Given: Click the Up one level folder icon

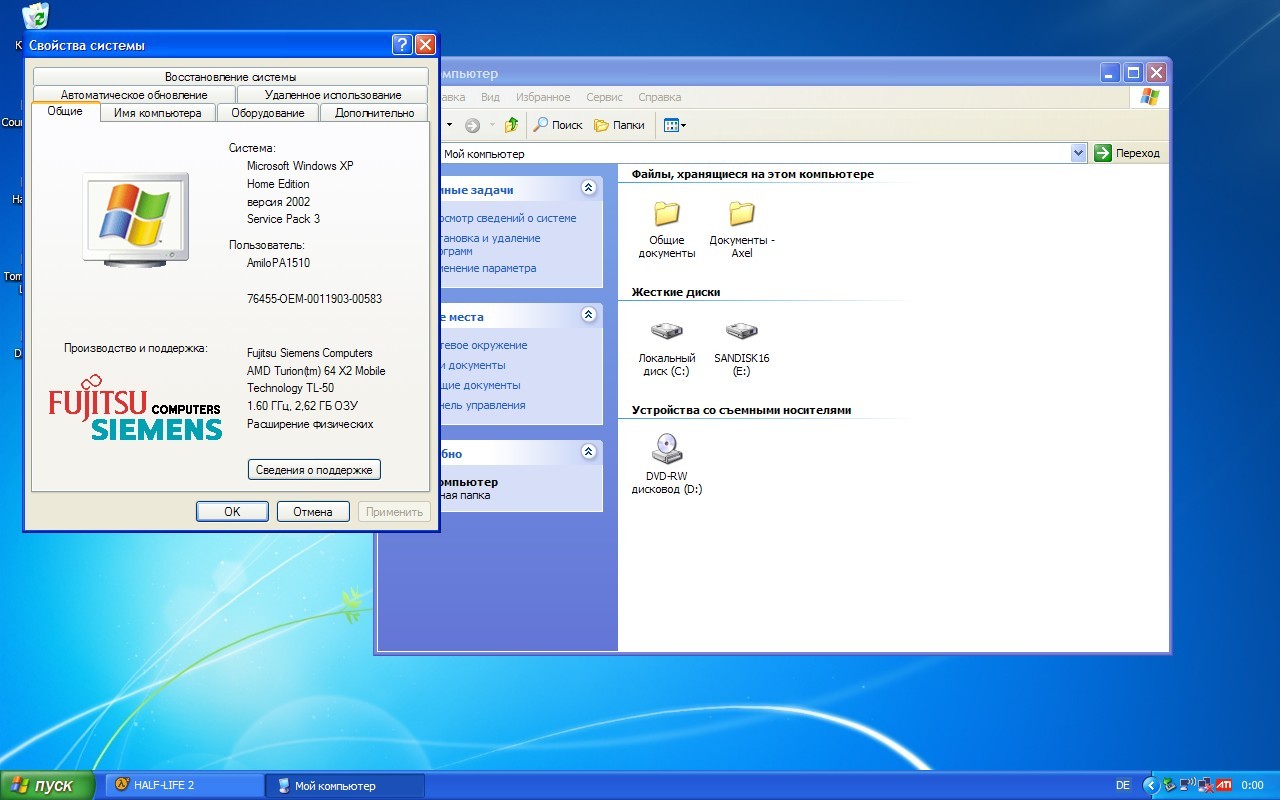Looking at the screenshot, I should coord(511,125).
